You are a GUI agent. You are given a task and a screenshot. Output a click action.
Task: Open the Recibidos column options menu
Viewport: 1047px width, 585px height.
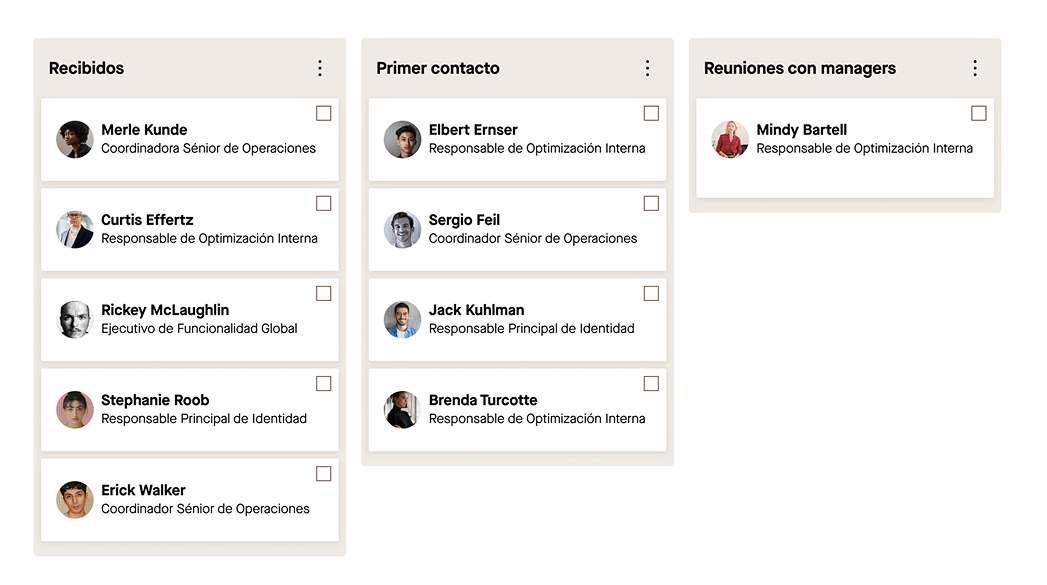tap(320, 68)
